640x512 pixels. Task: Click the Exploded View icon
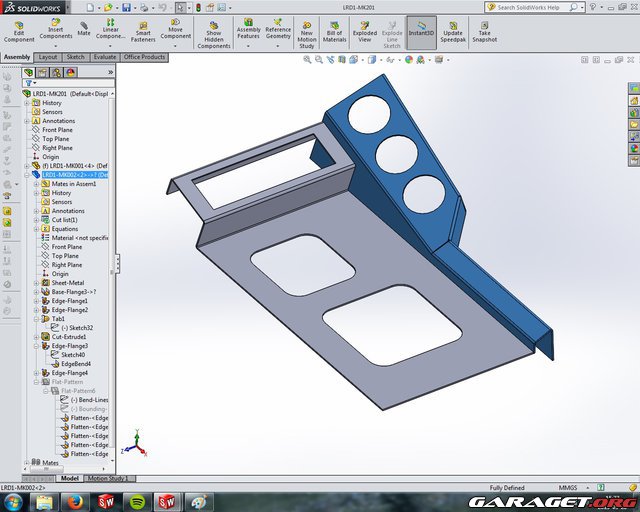[365, 30]
